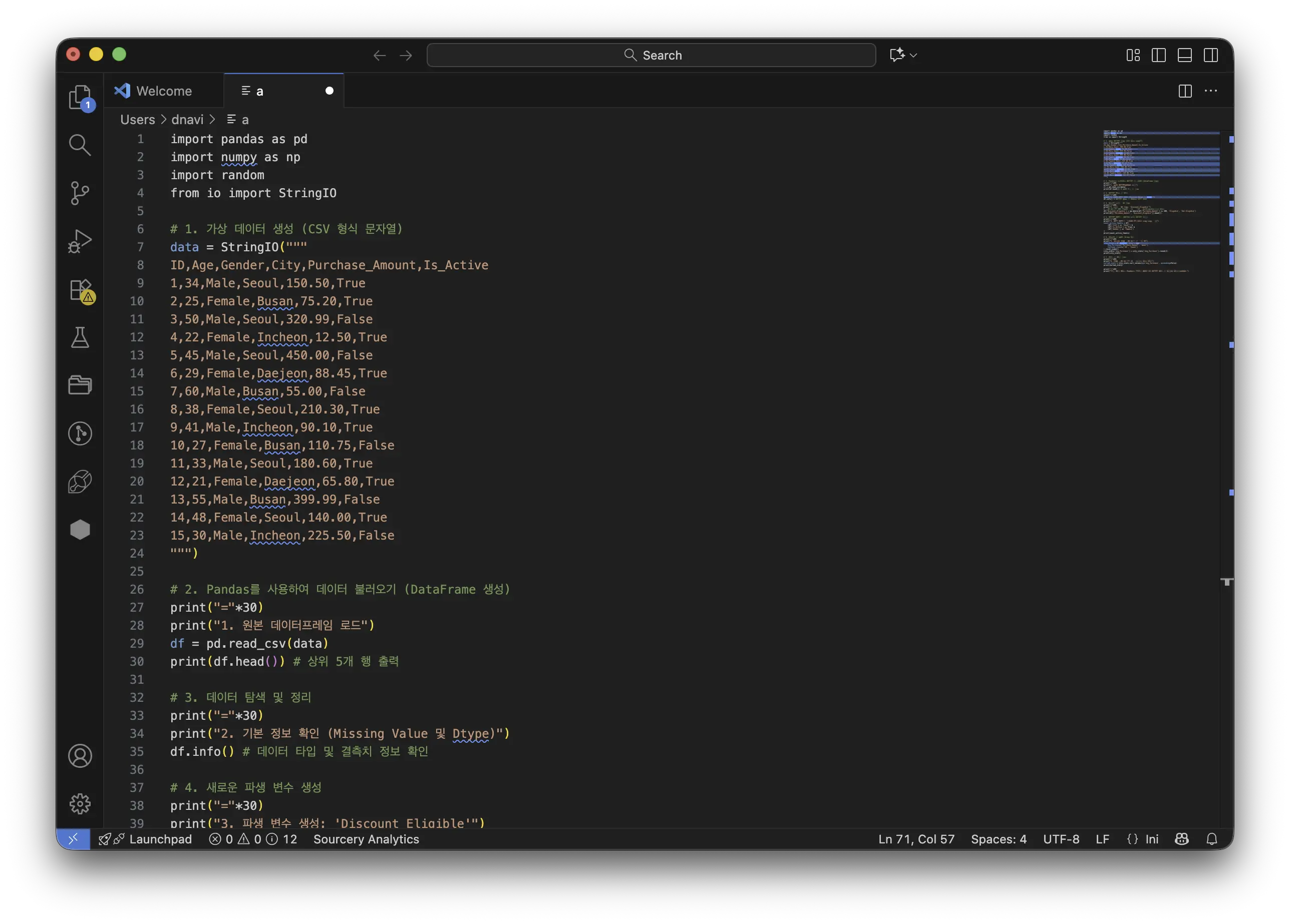Click the GitLens circular icon in the activity bar

pyautogui.click(x=80, y=434)
